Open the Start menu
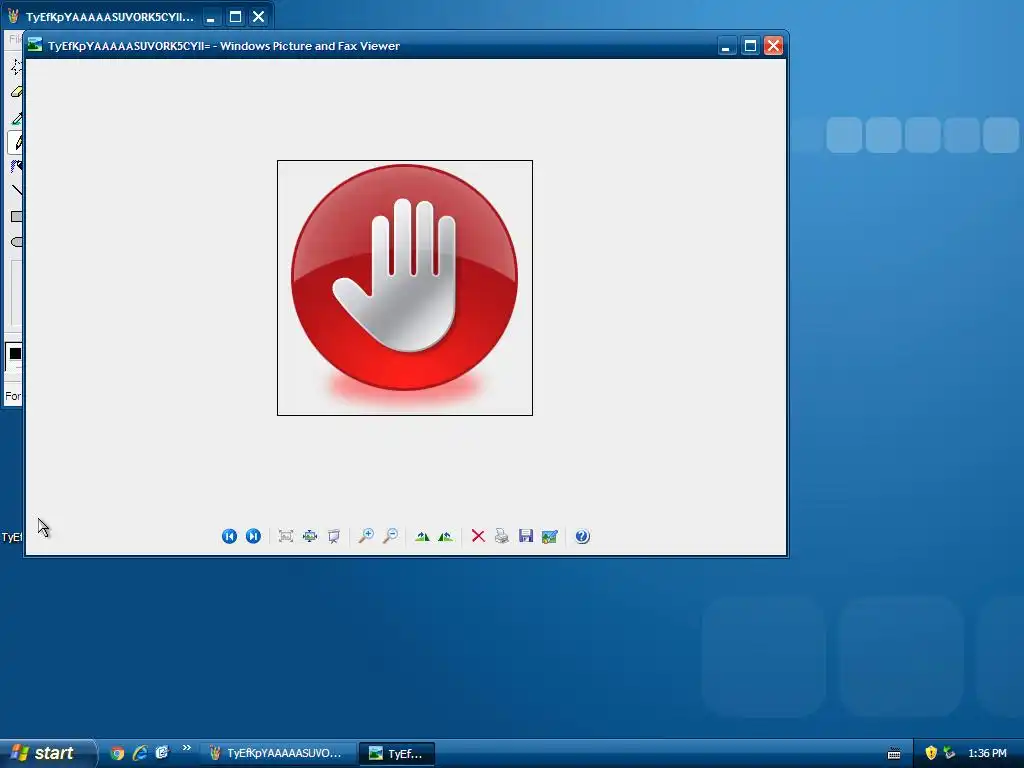 (47, 753)
